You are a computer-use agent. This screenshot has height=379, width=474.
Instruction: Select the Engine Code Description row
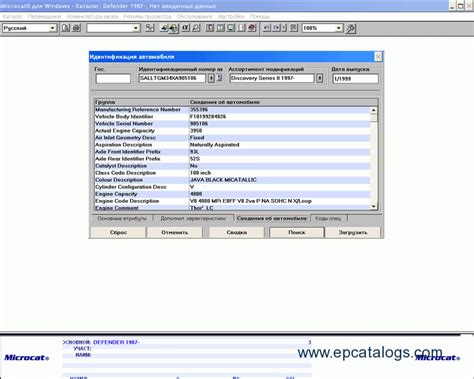click(x=232, y=201)
